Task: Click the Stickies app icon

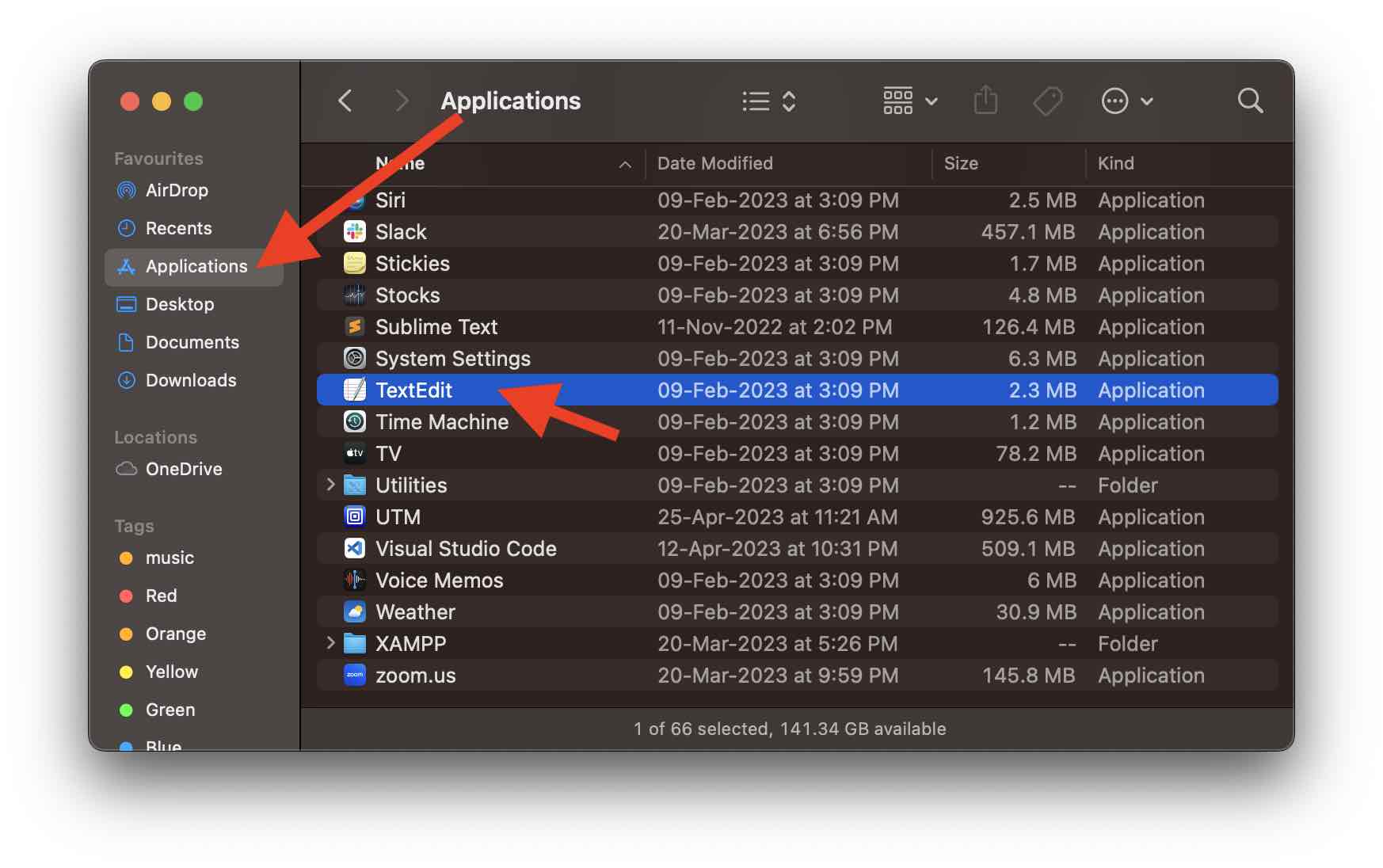Action: click(x=354, y=264)
